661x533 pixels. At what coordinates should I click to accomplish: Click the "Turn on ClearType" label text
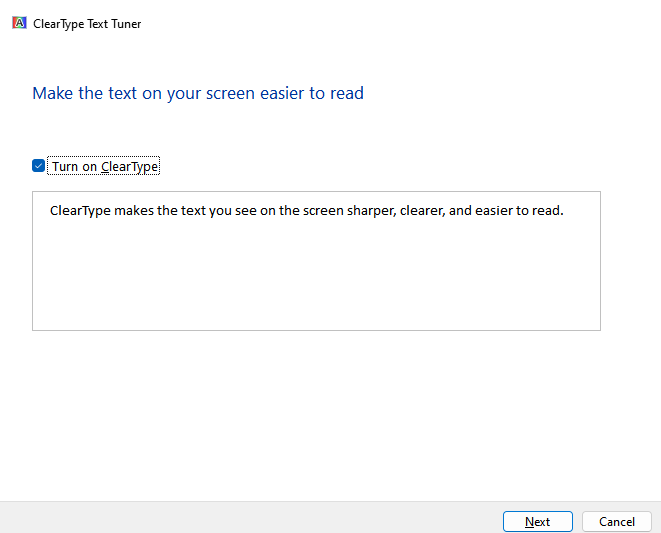tap(105, 167)
